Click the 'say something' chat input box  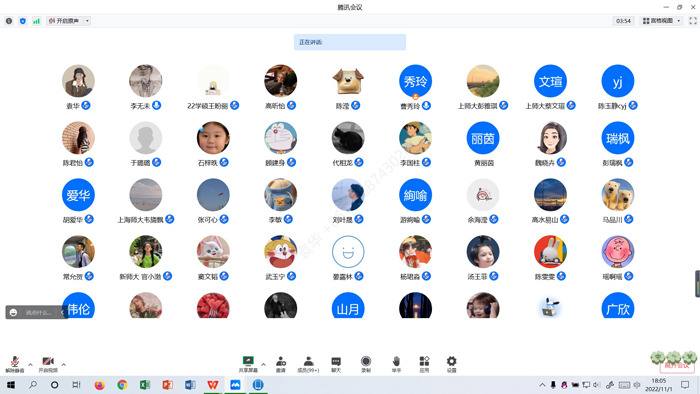pyautogui.click(x=38, y=312)
